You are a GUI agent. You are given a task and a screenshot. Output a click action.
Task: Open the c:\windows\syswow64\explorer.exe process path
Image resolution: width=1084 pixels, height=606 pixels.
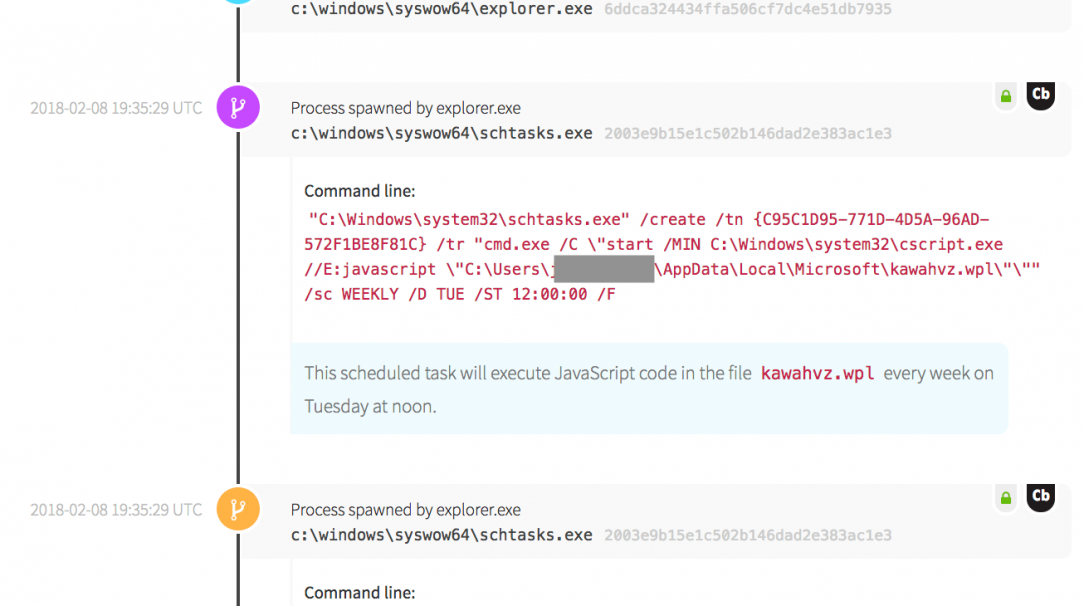pos(441,9)
